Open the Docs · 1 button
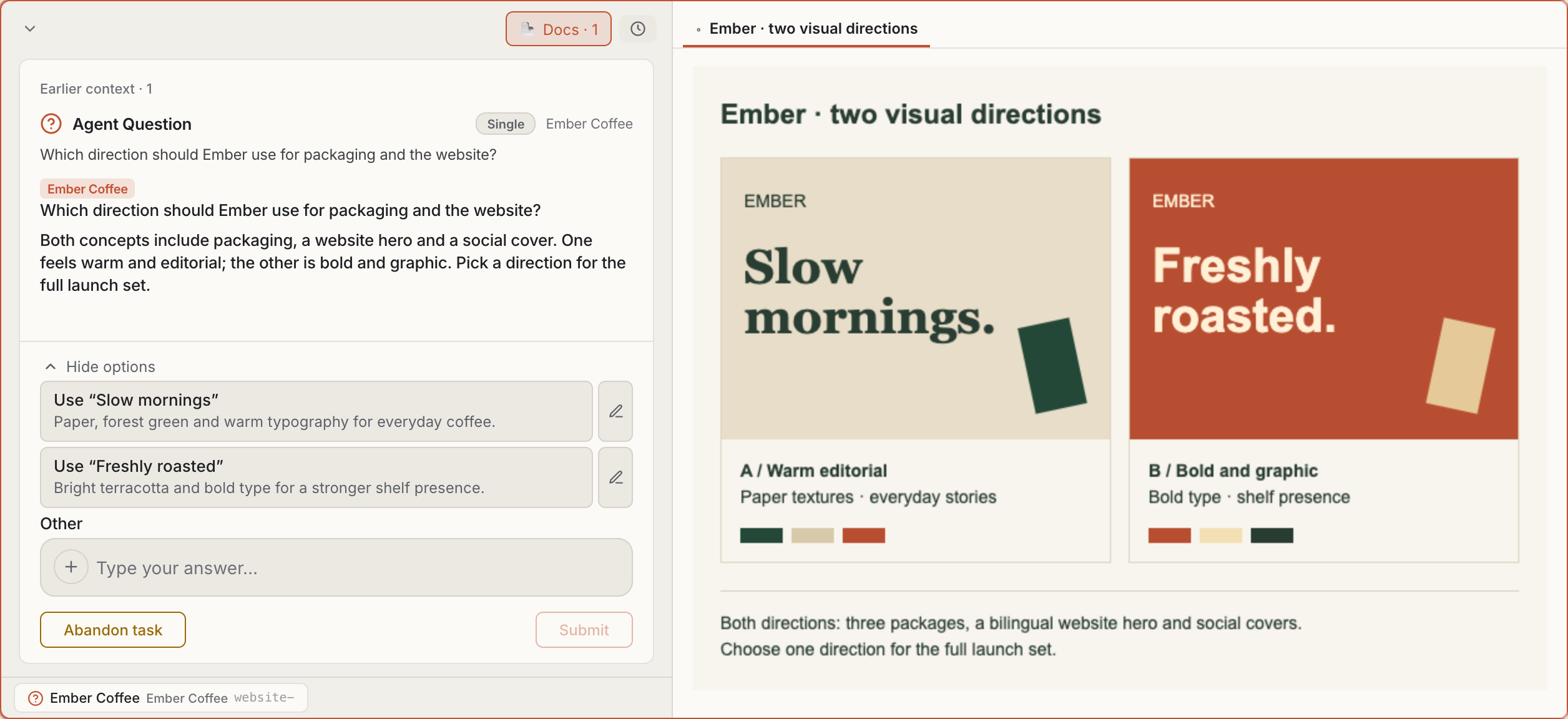 click(559, 29)
